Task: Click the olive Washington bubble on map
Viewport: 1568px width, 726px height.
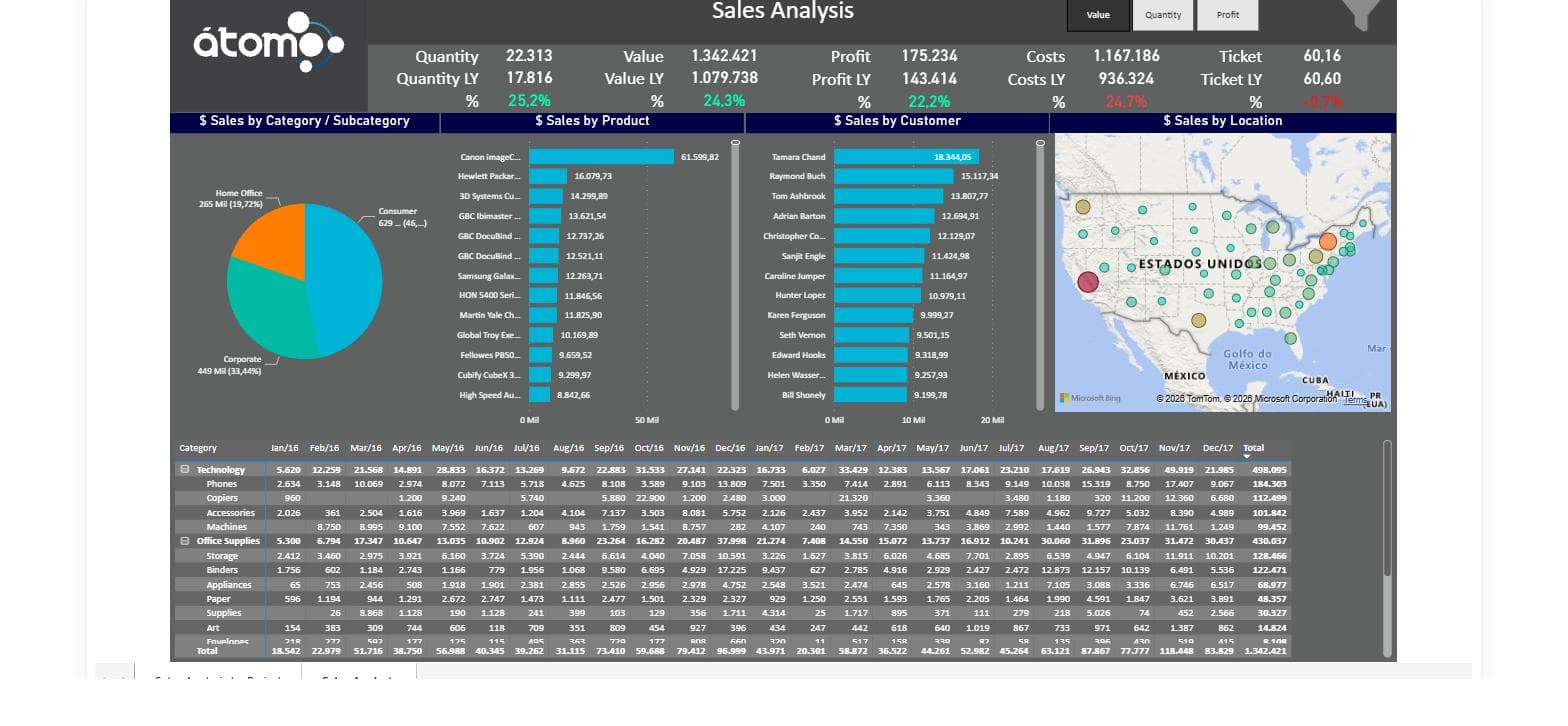Action: 1082,207
